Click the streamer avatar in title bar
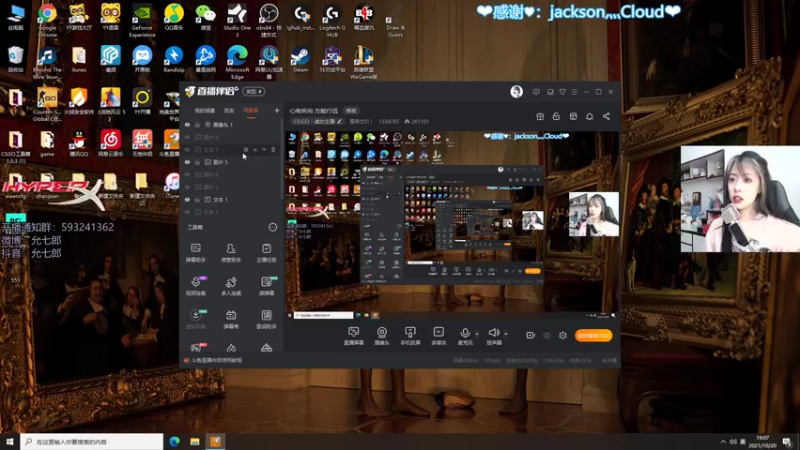The image size is (800, 450). [516, 92]
